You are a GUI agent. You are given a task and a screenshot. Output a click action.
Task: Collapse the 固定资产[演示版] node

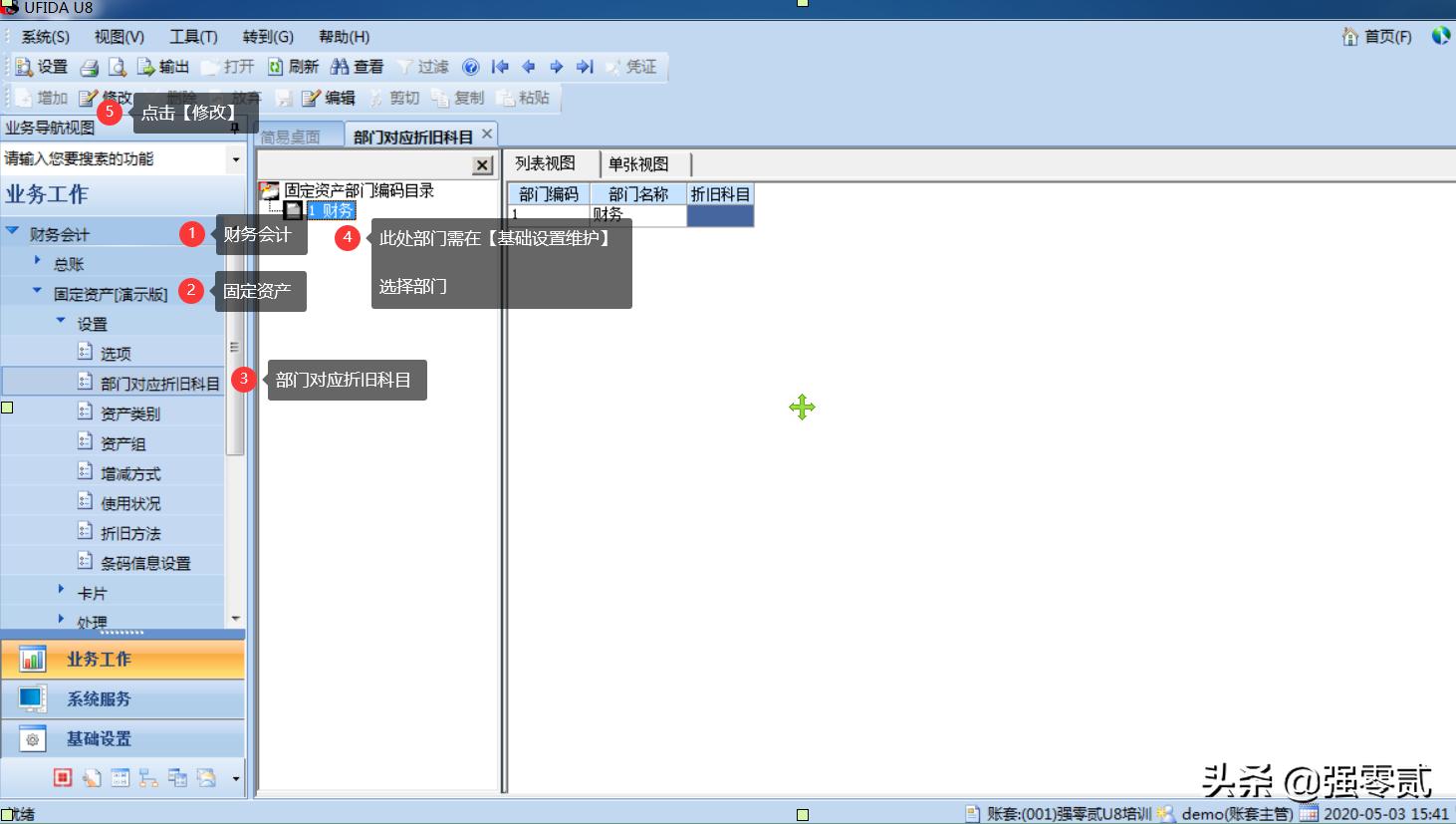pyautogui.click(x=37, y=291)
